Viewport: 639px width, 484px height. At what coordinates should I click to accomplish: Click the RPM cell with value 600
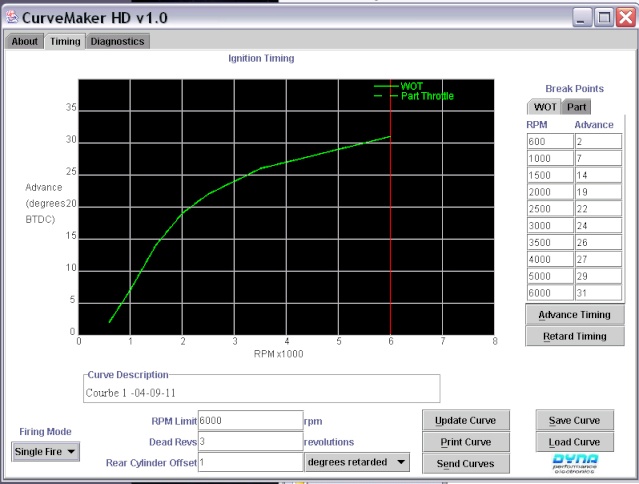(x=550, y=141)
